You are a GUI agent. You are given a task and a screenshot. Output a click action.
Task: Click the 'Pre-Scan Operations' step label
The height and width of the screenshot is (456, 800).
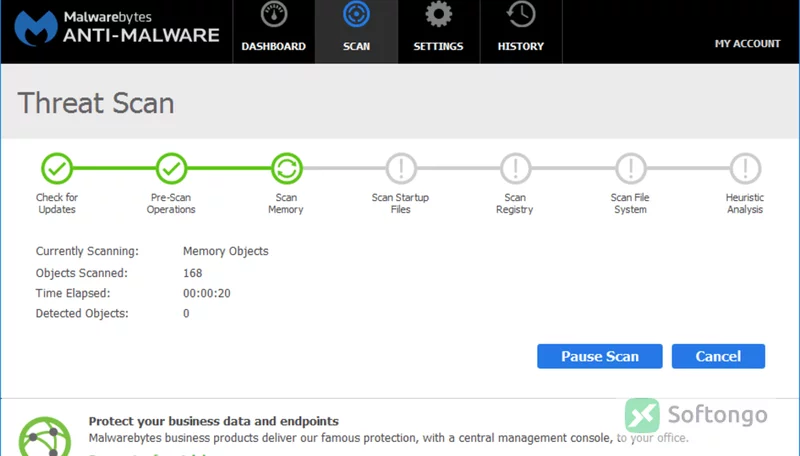(x=171, y=204)
